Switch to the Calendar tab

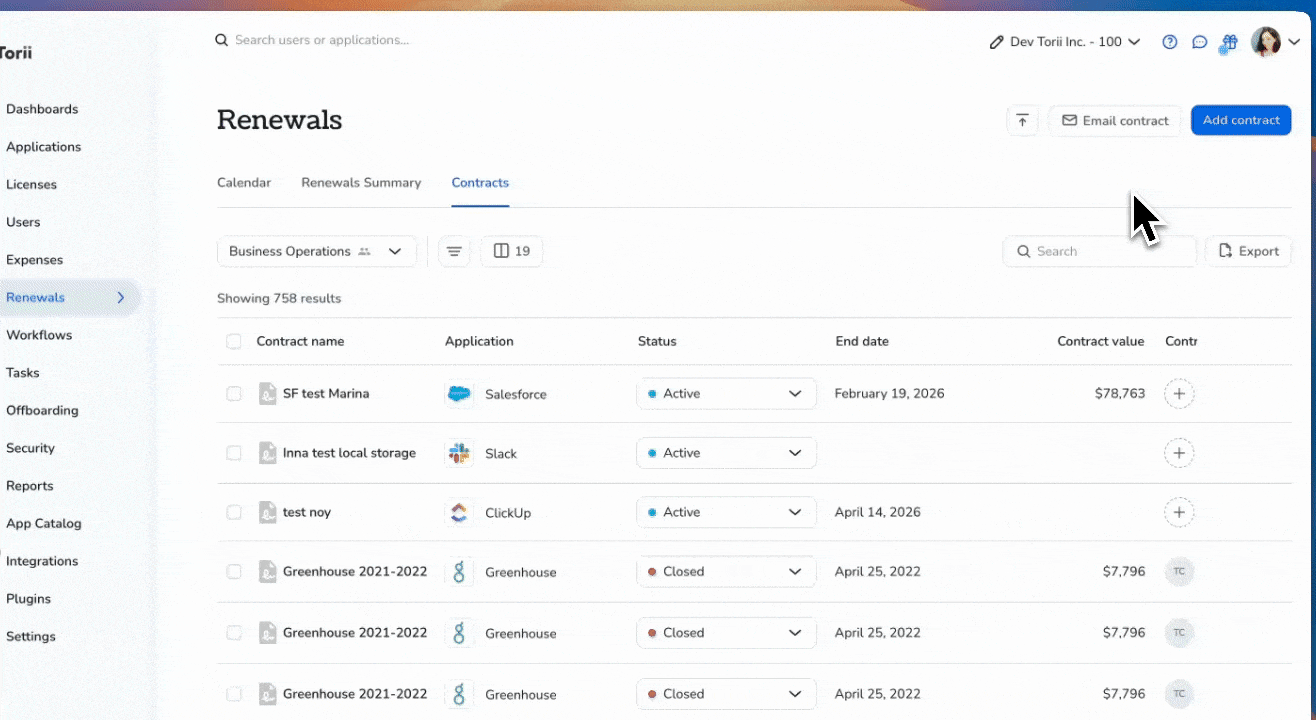tap(244, 183)
